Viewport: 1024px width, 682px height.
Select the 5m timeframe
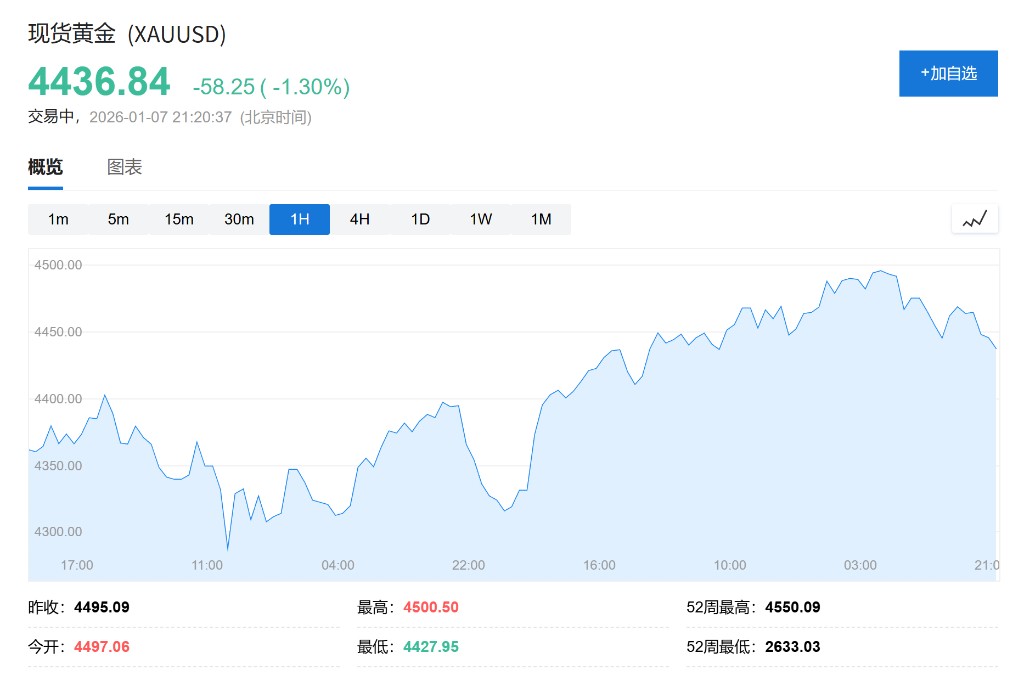pyautogui.click(x=118, y=219)
